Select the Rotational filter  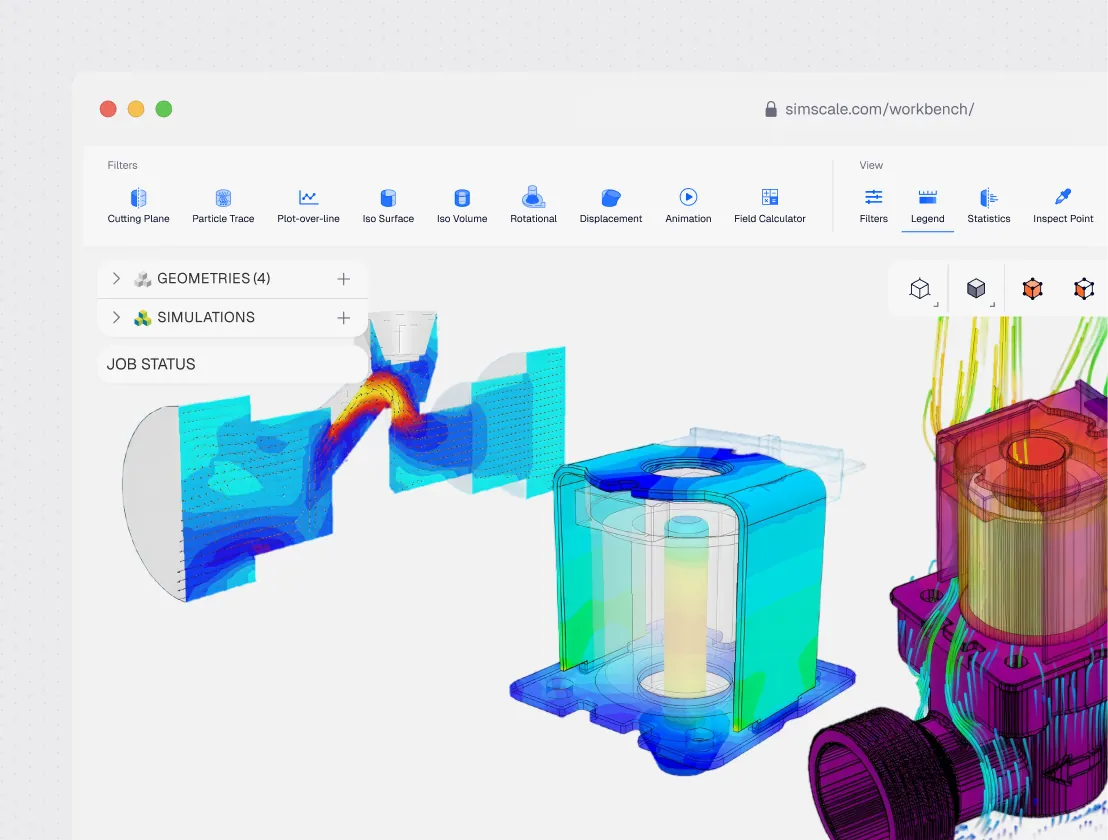534,206
